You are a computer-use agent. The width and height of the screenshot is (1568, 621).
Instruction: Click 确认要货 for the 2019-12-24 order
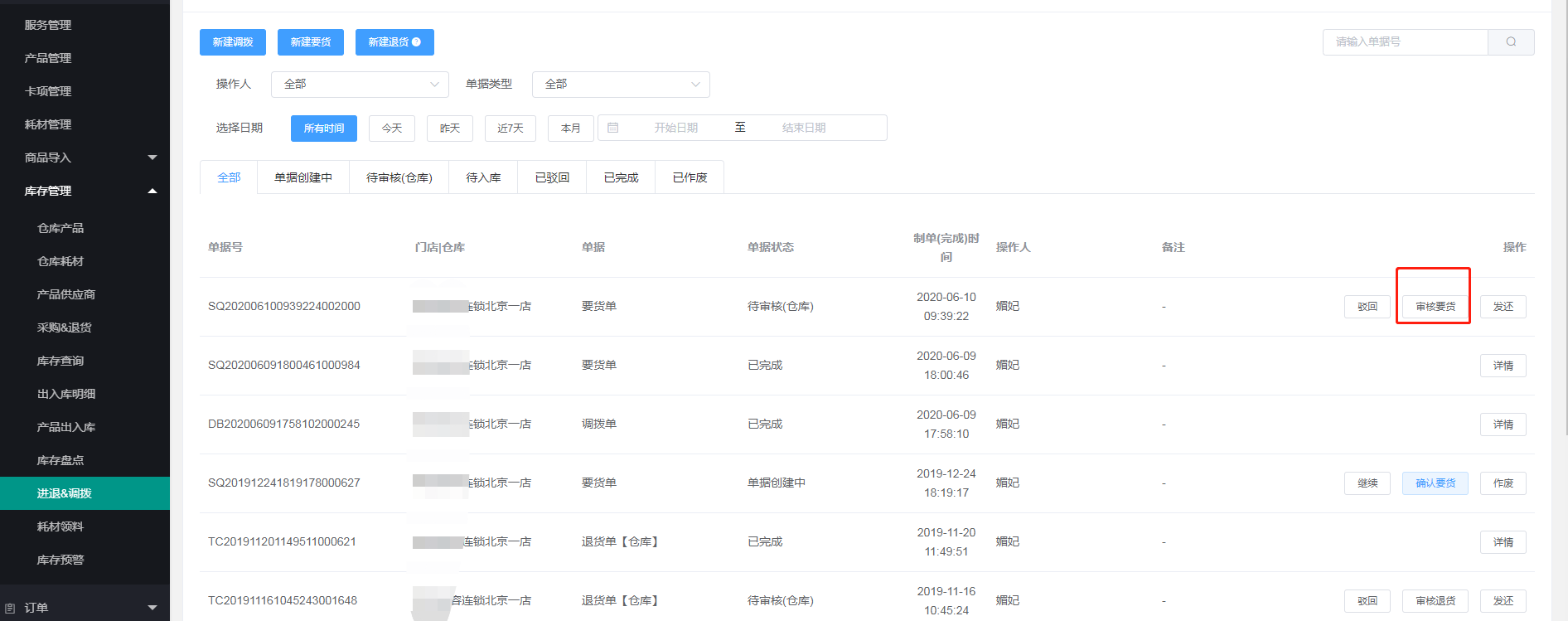click(1435, 483)
